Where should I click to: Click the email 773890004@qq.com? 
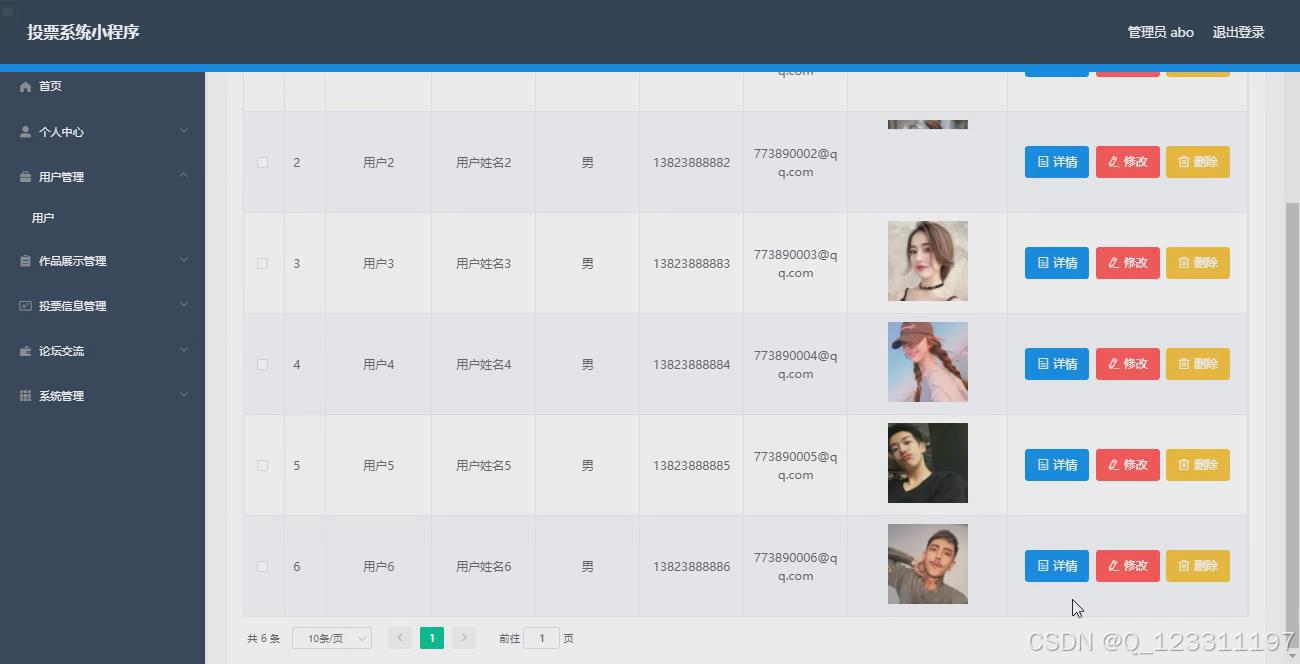(x=796, y=365)
